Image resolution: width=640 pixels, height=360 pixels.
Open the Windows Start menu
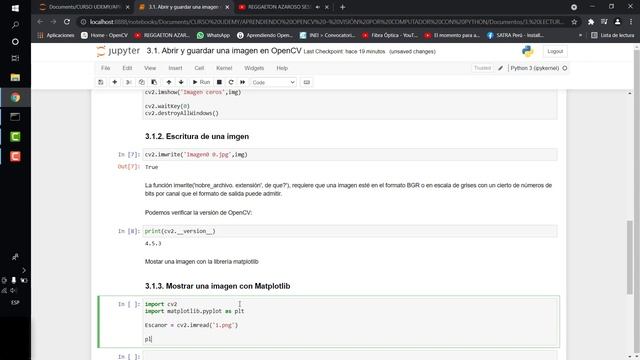coord(15,8)
